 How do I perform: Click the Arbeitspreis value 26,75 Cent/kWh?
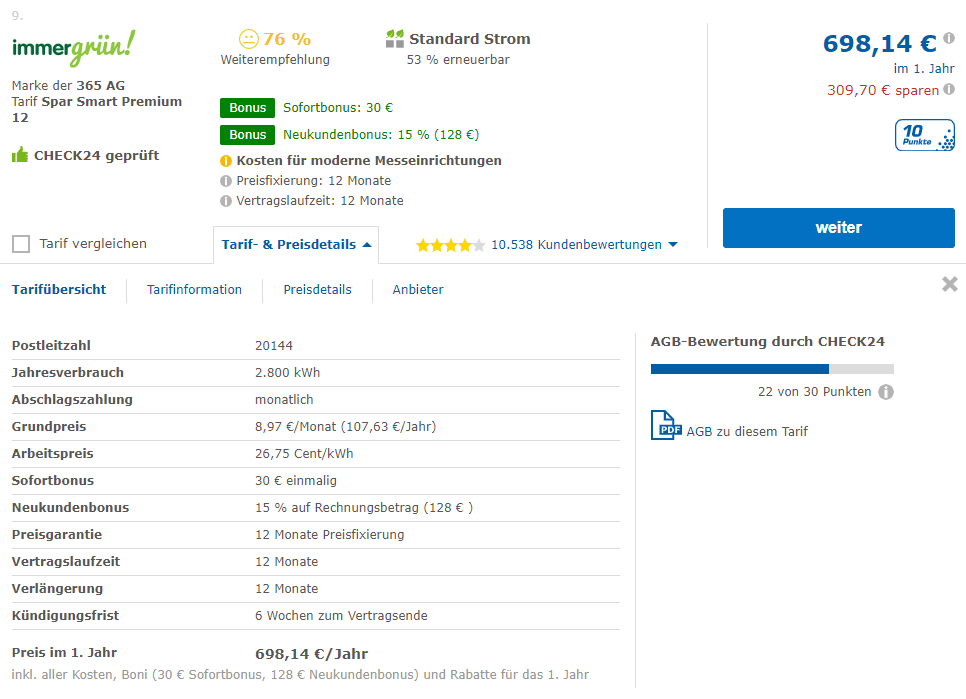(304, 454)
